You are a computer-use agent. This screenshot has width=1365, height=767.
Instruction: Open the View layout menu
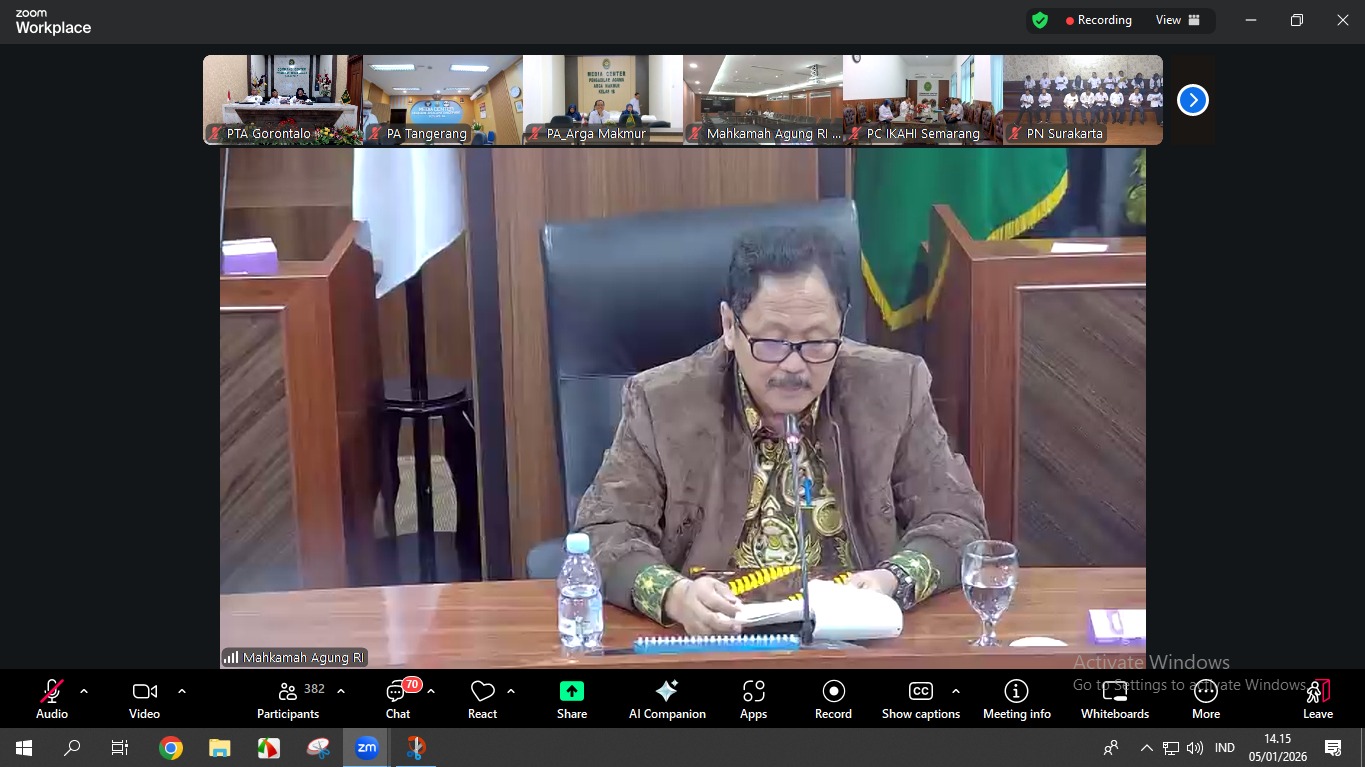(x=1177, y=20)
